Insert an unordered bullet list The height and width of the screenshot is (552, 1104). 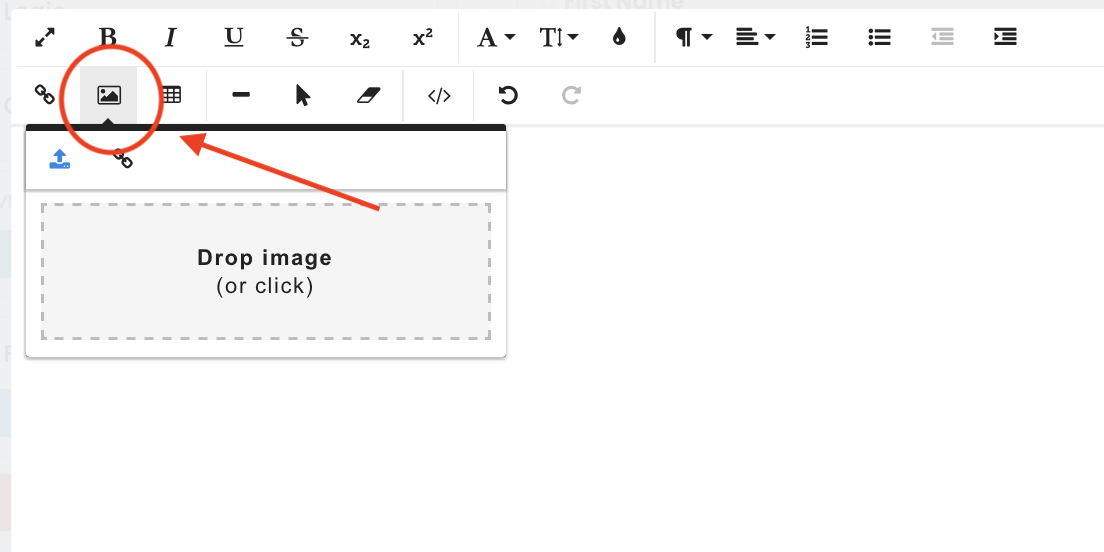(879, 38)
